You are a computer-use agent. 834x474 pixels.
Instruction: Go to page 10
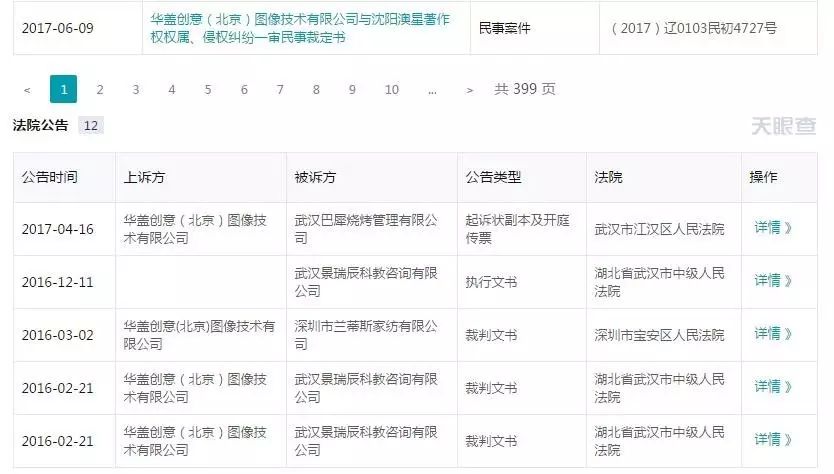[x=392, y=89]
